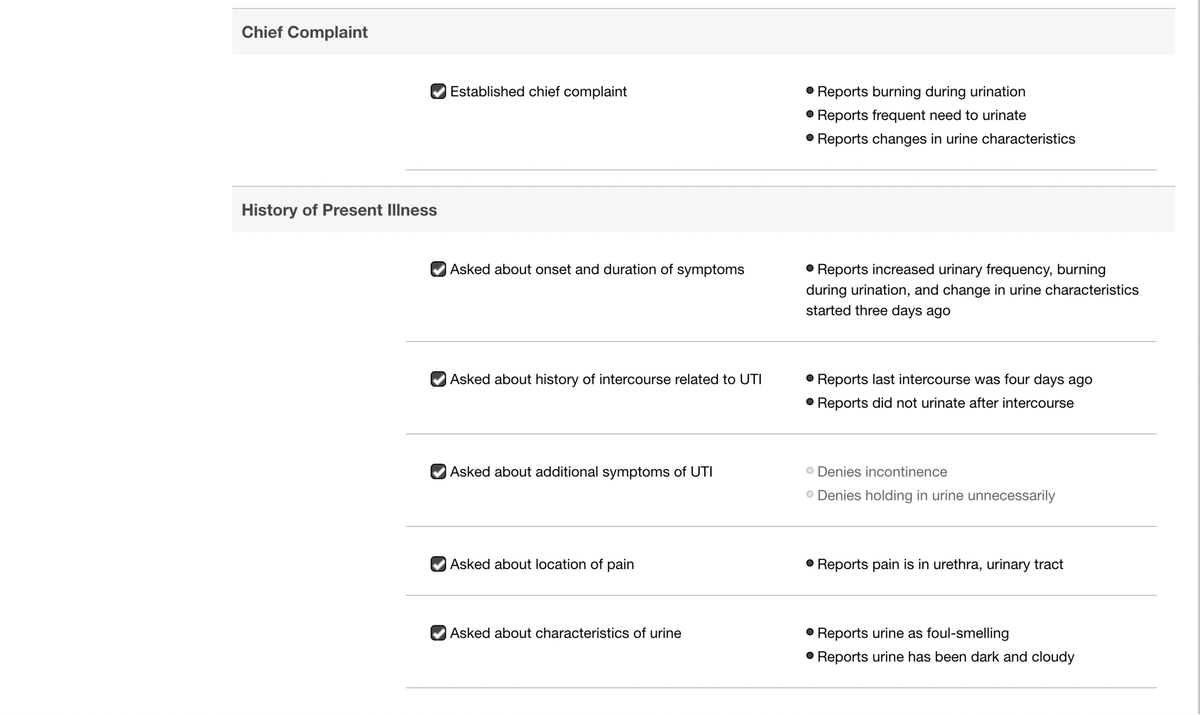The height and width of the screenshot is (715, 1200).
Task: Click bullet for urine as foul-smelling
Action: tap(810, 633)
